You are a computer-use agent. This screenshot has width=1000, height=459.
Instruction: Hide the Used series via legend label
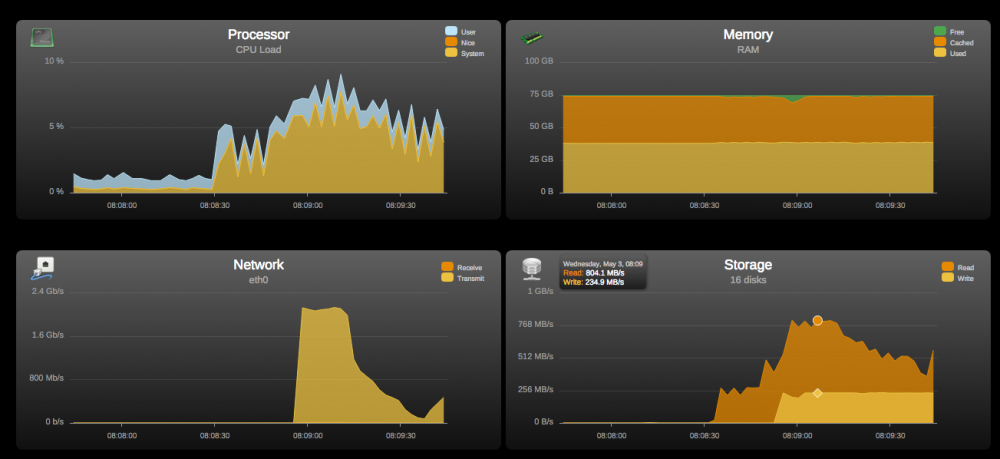click(x=958, y=54)
